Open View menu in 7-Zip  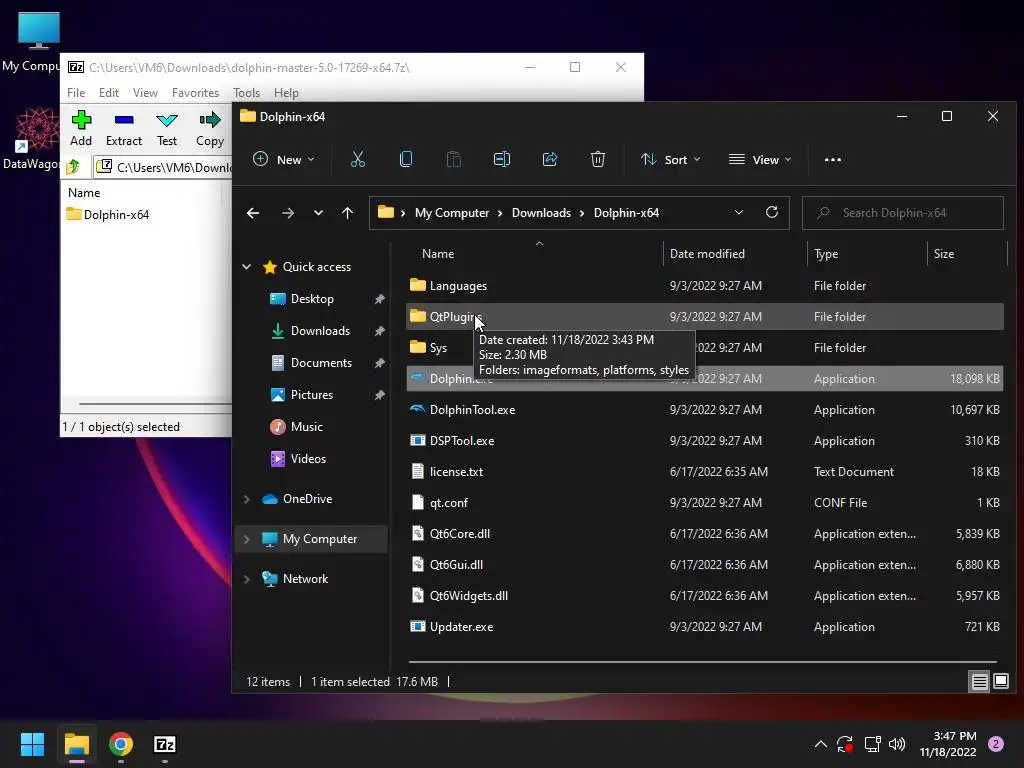[145, 93]
